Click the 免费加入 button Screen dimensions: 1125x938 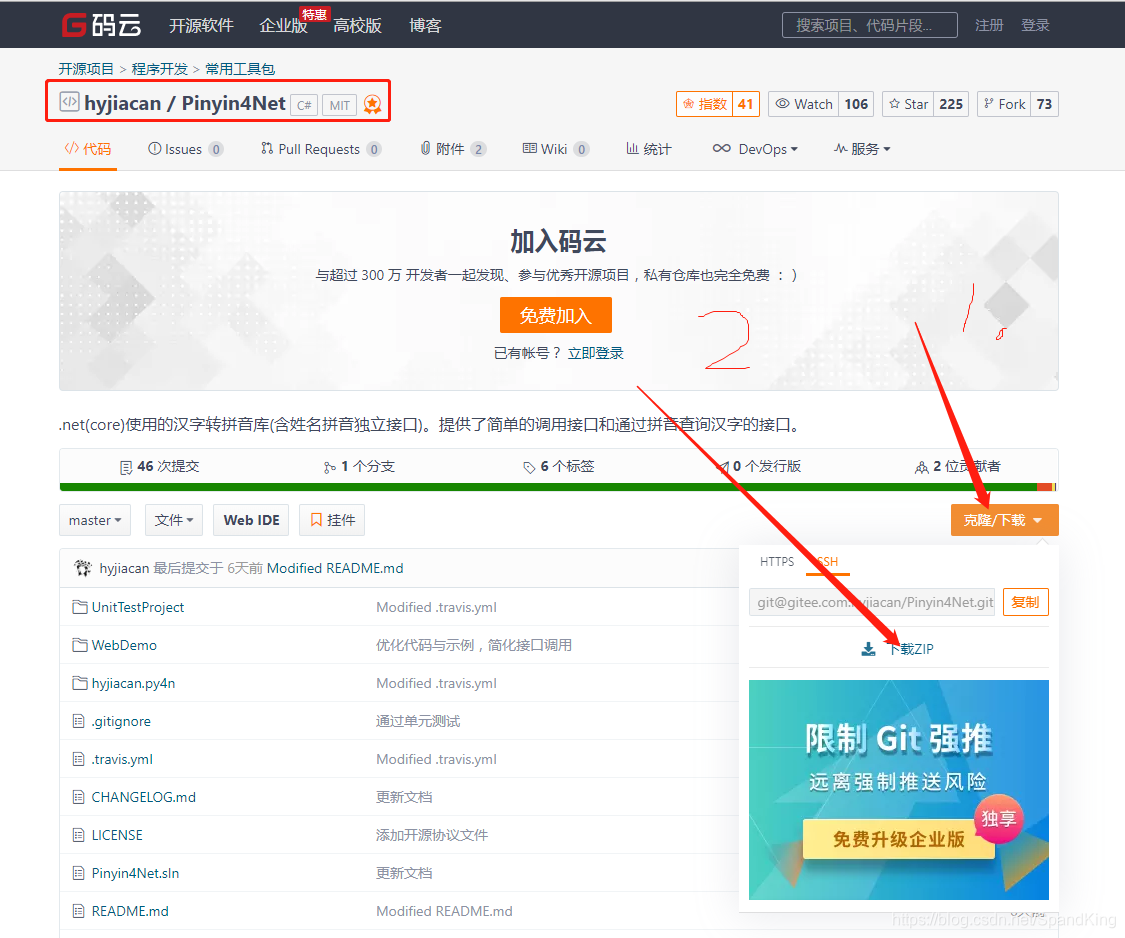pyautogui.click(x=556, y=315)
